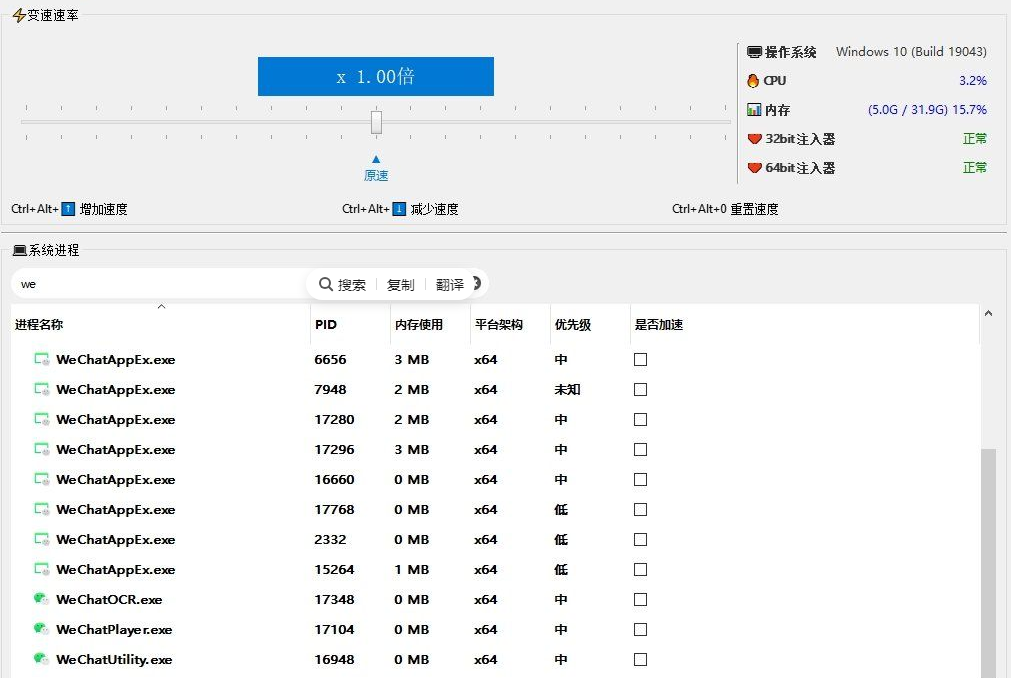The image size is (1011, 678).
Task: Toggle acceleration checkbox for PID 17296
Action: pos(640,449)
